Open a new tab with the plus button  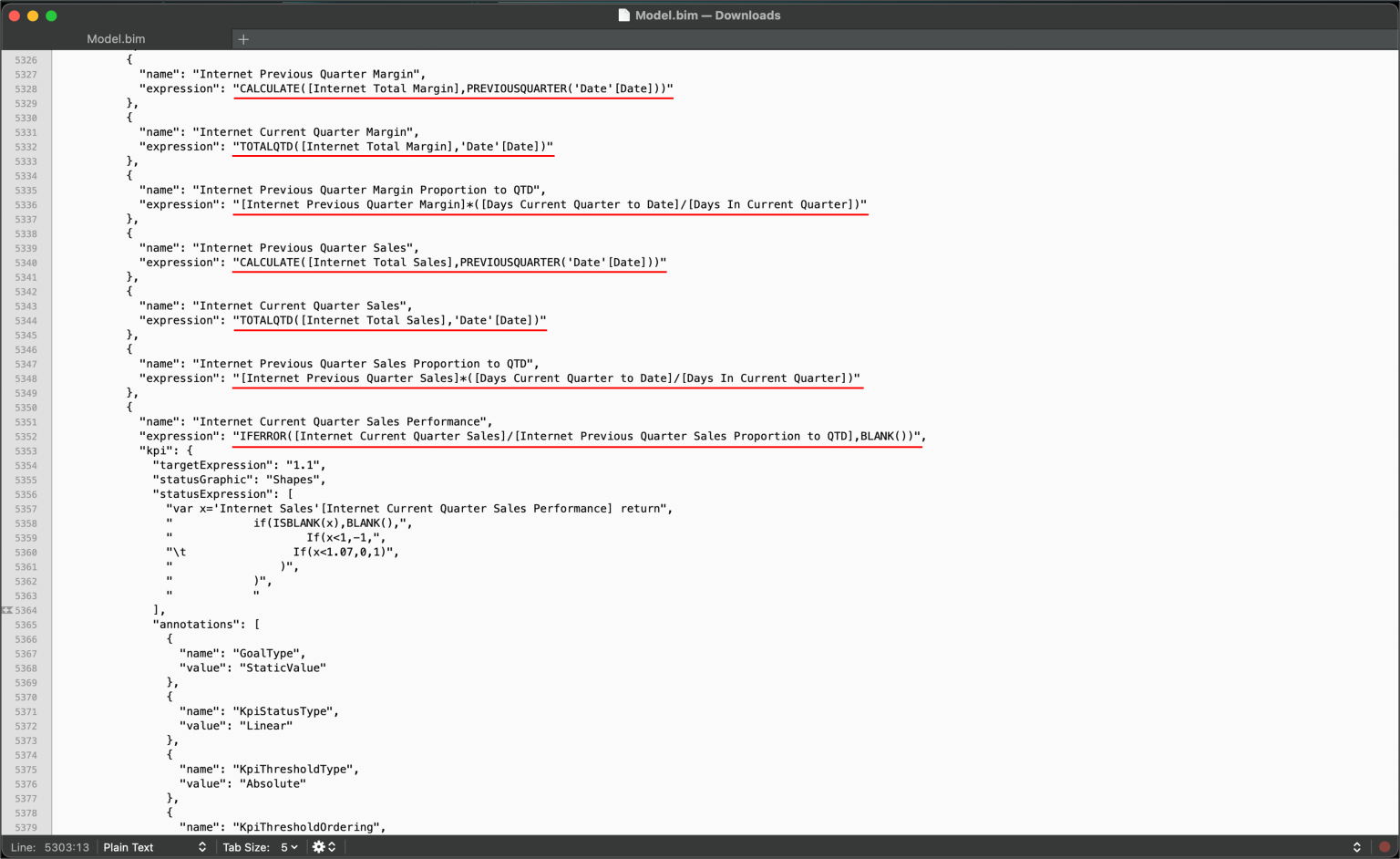point(243,39)
